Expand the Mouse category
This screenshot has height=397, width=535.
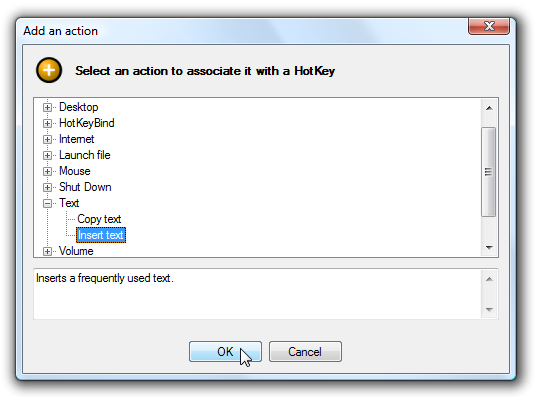47,171
